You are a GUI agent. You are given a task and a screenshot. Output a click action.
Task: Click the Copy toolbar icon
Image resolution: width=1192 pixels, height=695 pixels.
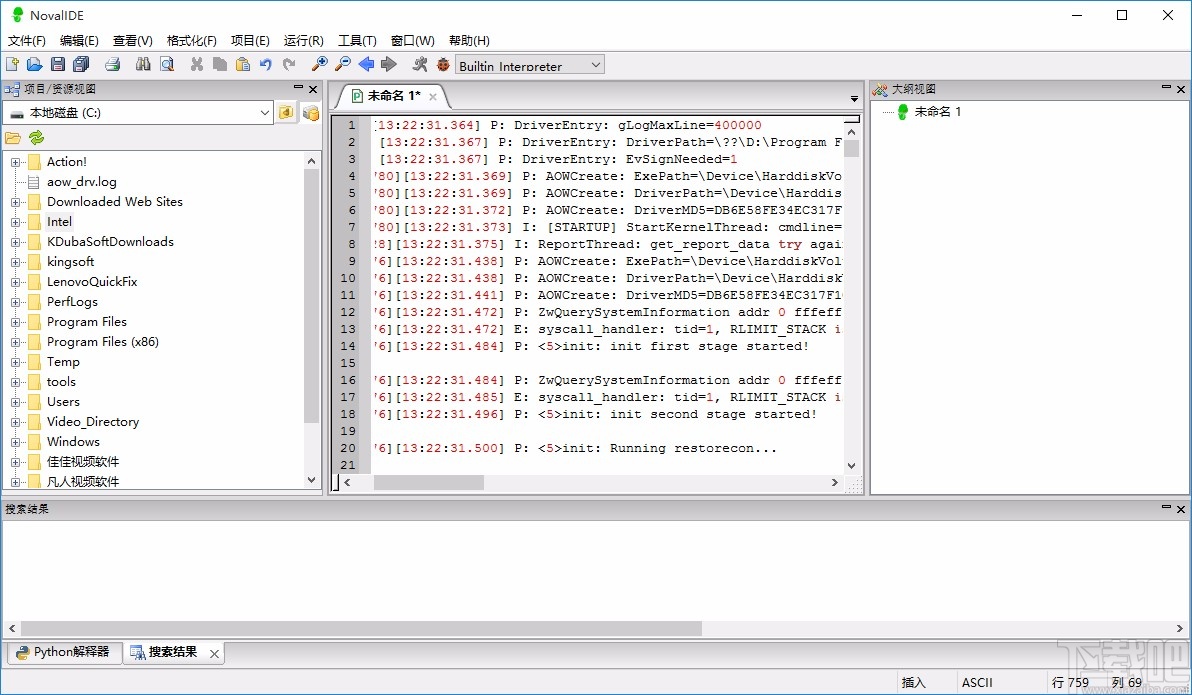220,65
